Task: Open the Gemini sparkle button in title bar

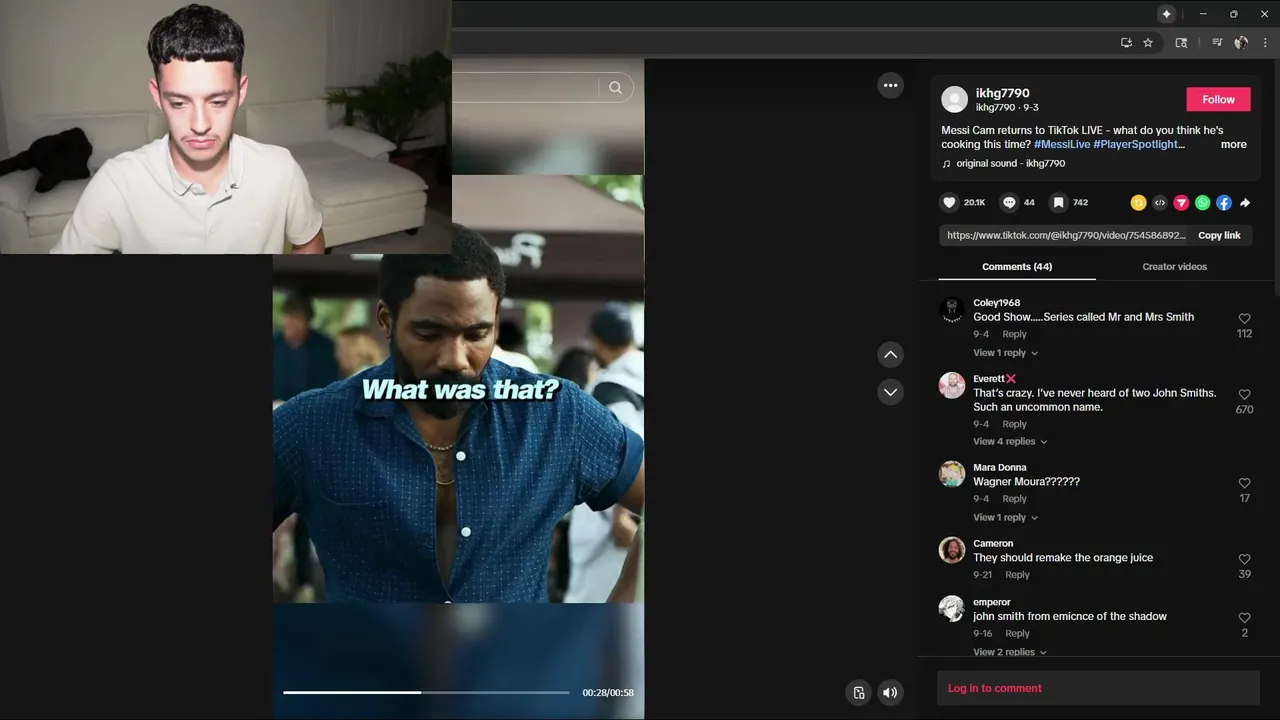Action: click(1166, 14)
